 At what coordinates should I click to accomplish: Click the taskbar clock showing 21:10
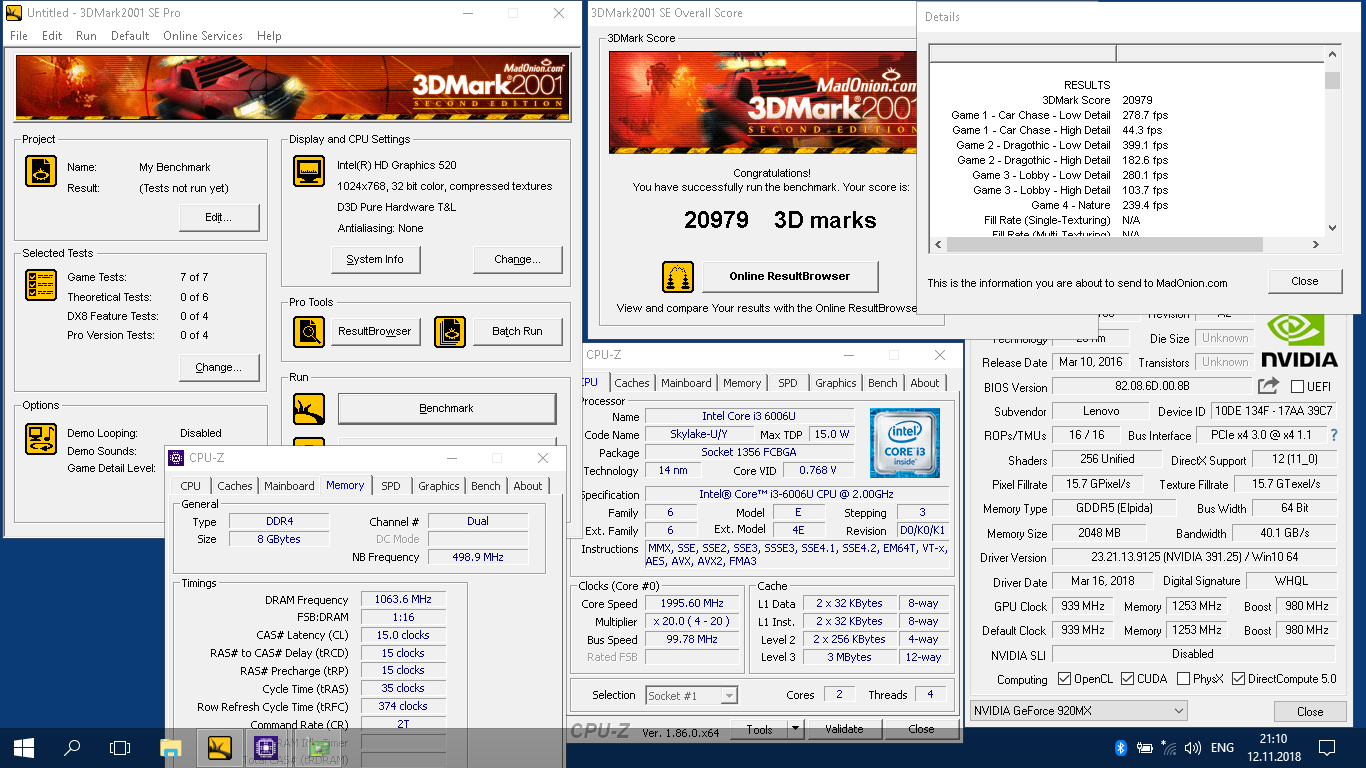pos(1273,739)
